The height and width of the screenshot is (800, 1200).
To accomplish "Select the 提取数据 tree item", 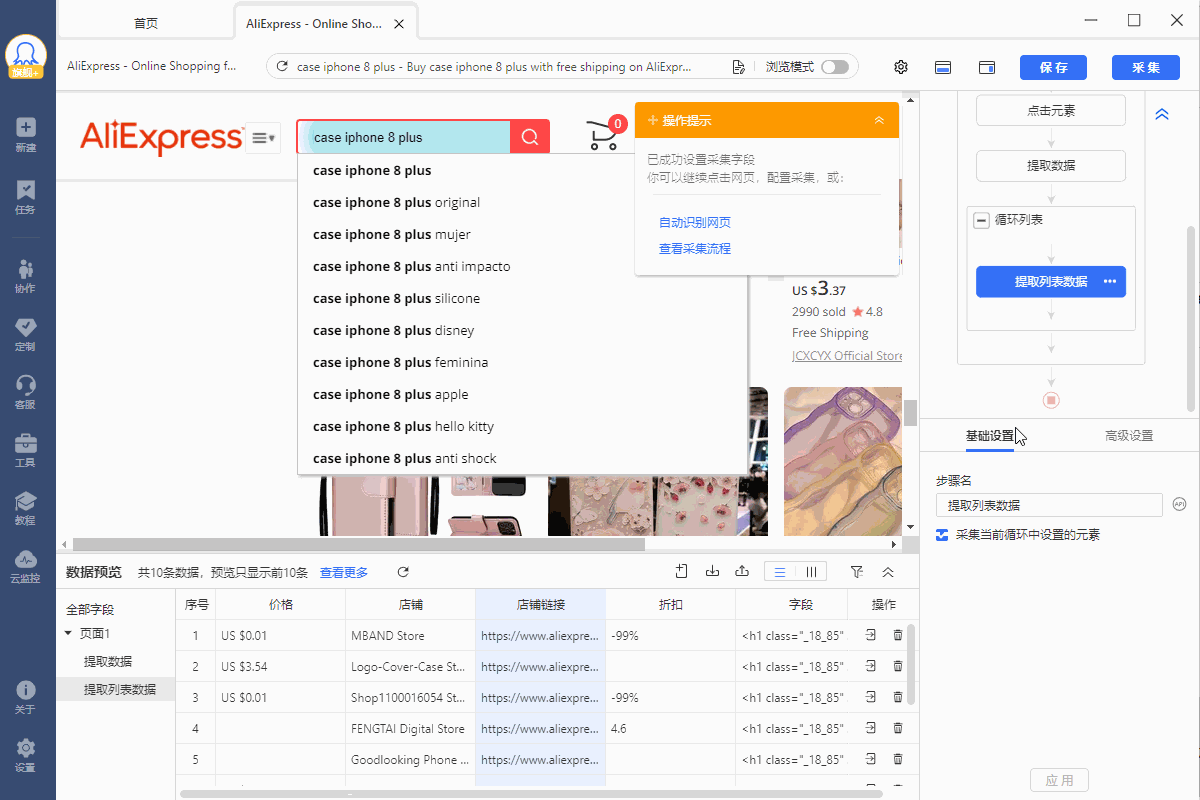I will point(108,661).
